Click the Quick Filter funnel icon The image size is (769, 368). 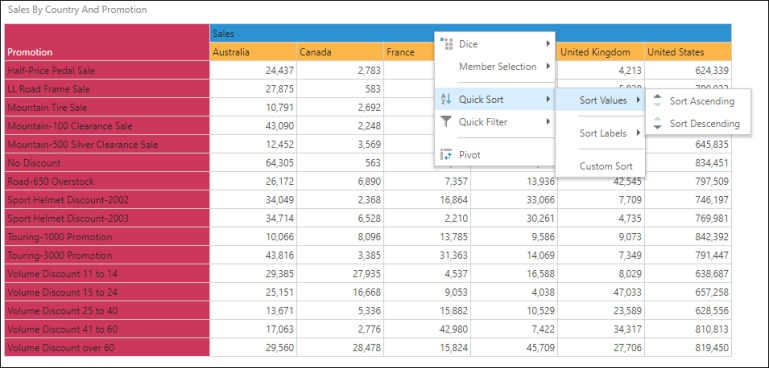click(446, 122)
